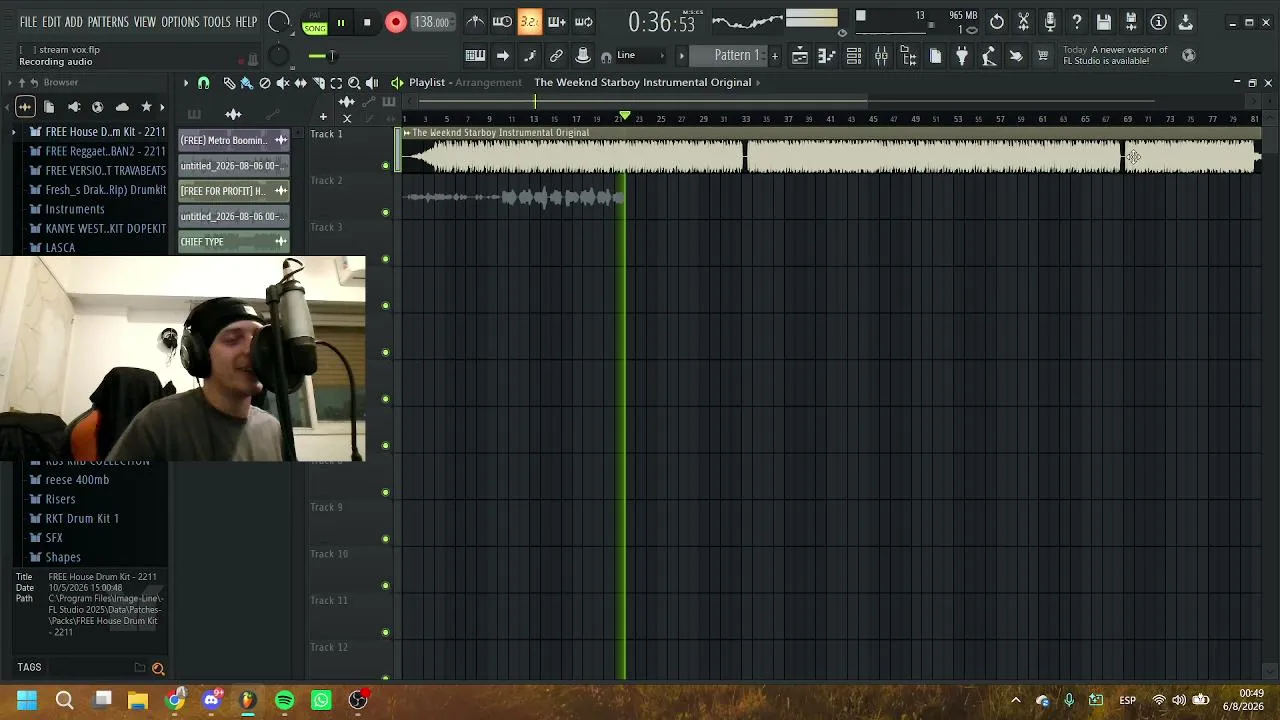Toggle the playlist magnet snap icon
This screenshot has width=1280, height=720.
204,83
